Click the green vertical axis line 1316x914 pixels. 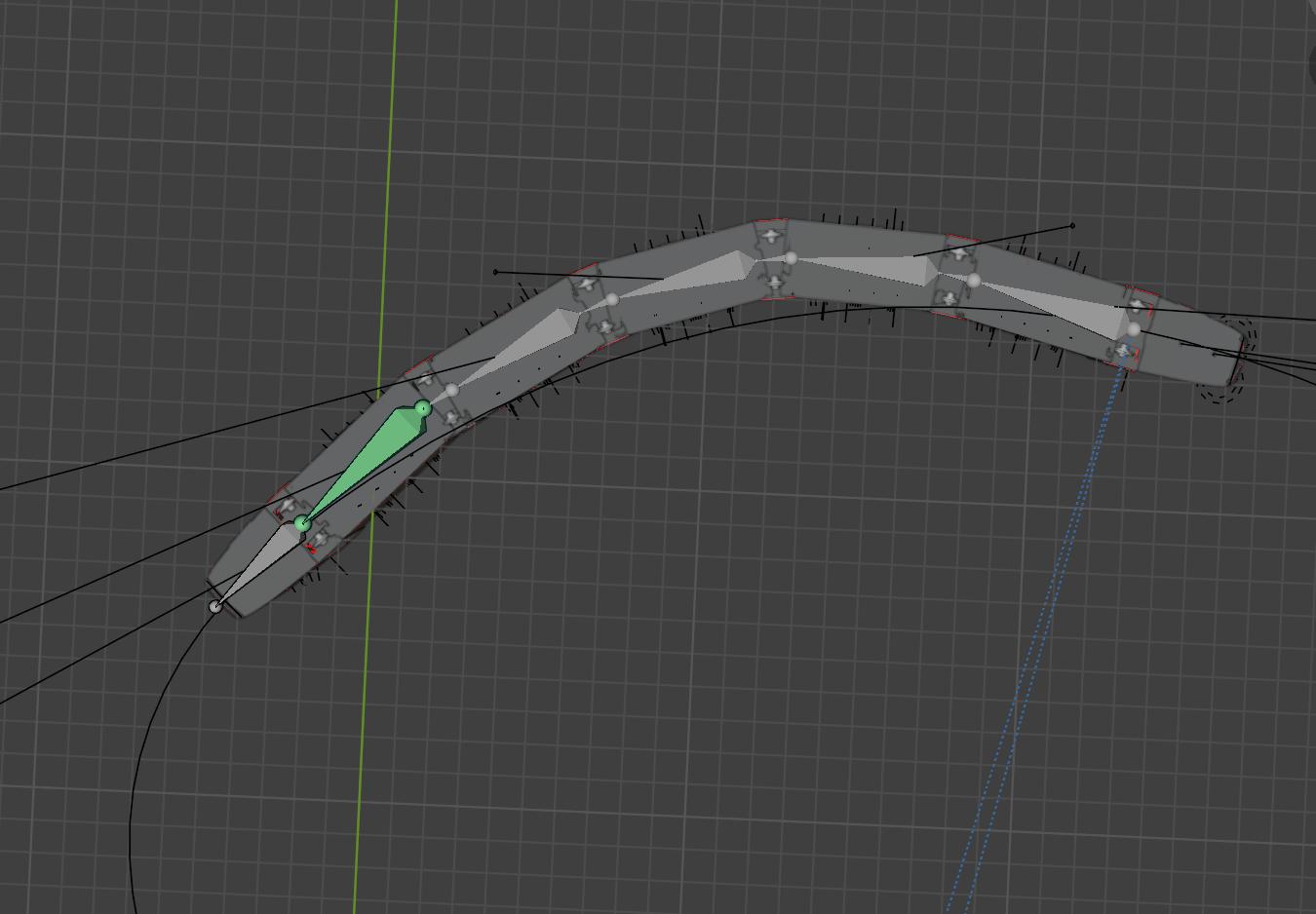375,457
